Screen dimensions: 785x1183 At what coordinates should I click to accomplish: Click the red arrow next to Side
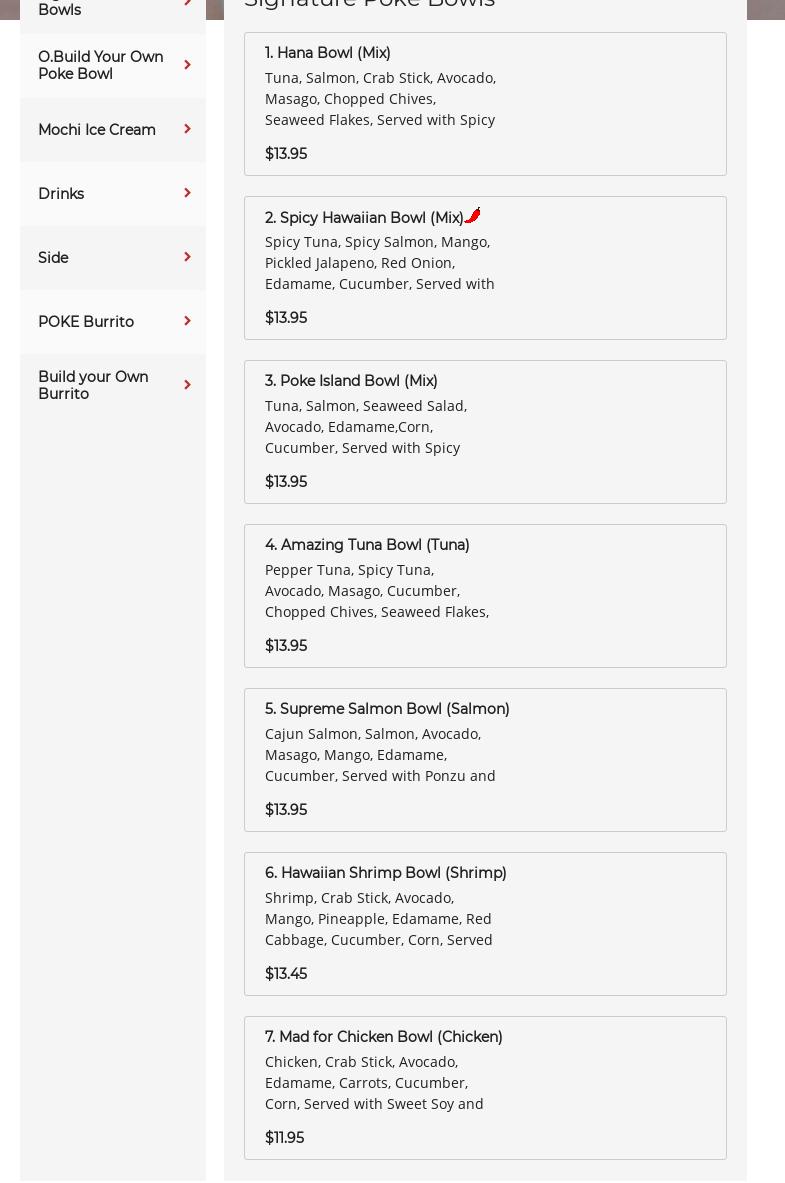tap(187, 257)
